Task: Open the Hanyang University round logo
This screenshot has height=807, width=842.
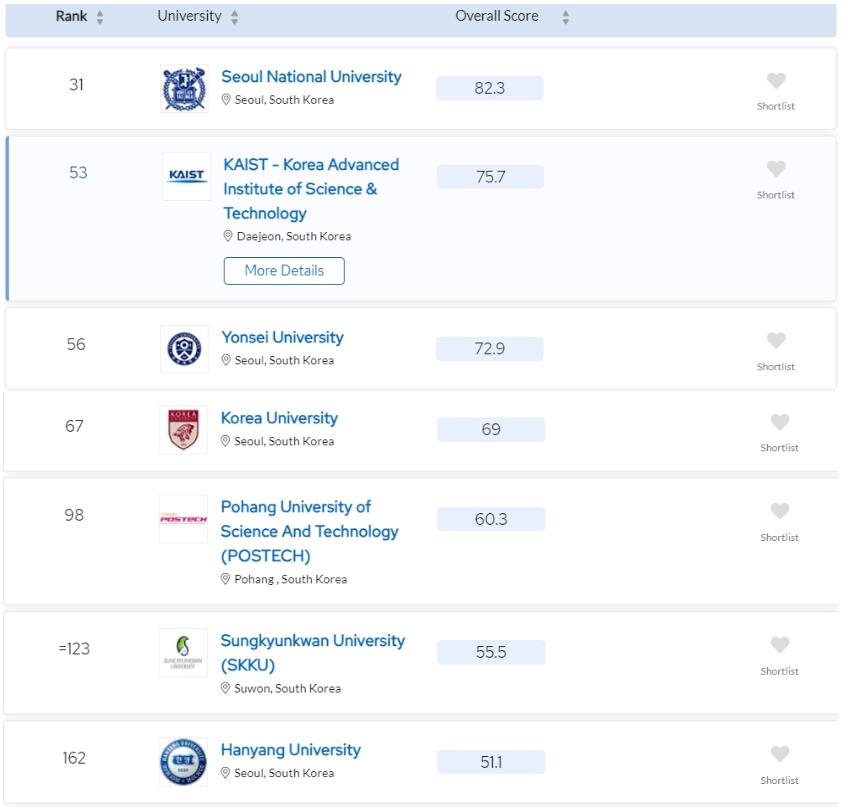Action: click(x=183, y=761)
